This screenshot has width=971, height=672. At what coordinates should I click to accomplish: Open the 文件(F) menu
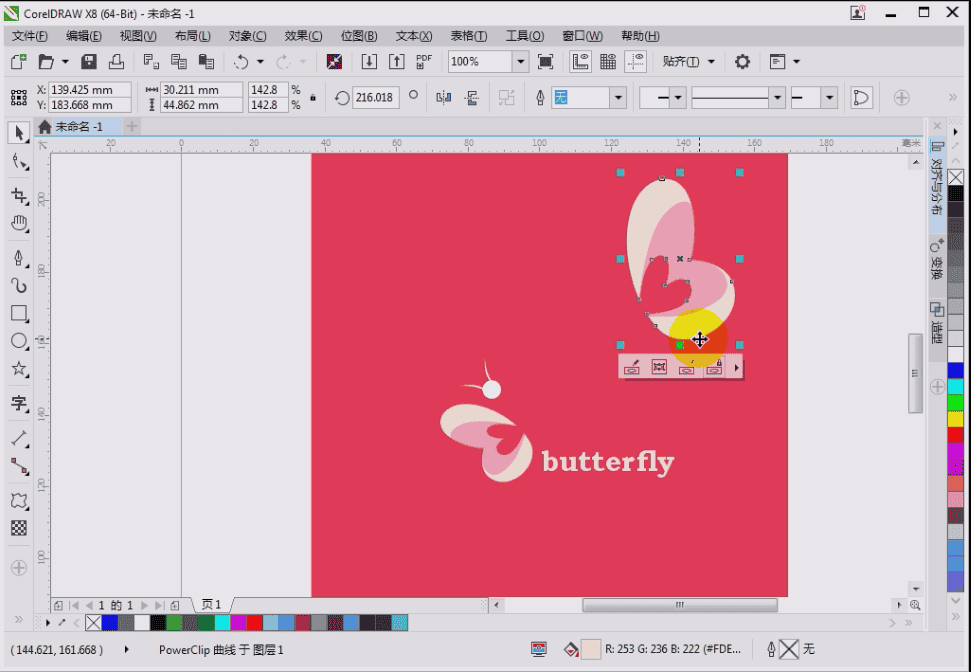click(30, 35)
